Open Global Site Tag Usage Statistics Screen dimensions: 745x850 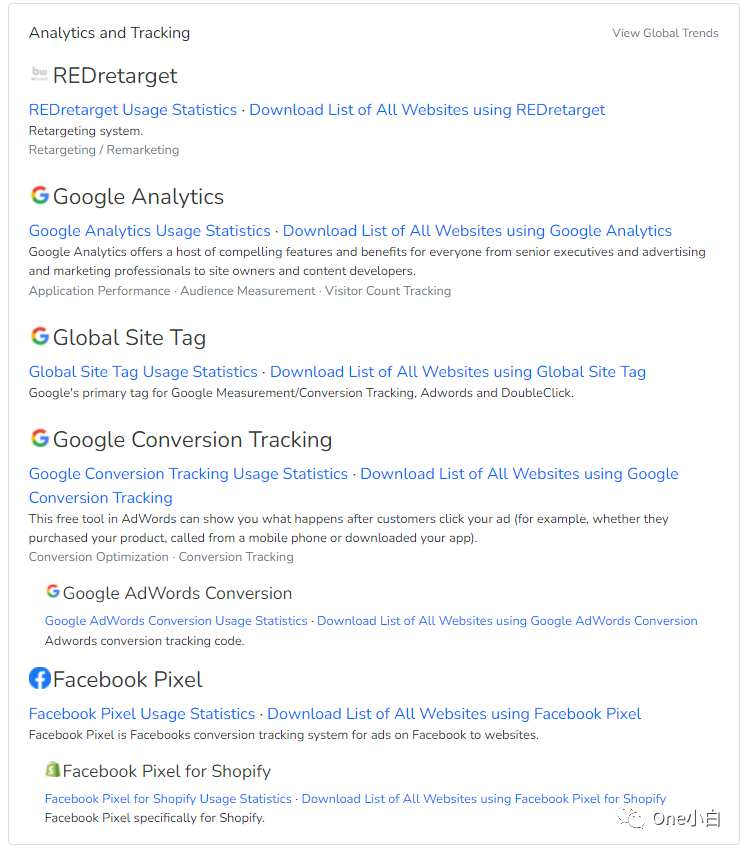click(x=143, y=372)
